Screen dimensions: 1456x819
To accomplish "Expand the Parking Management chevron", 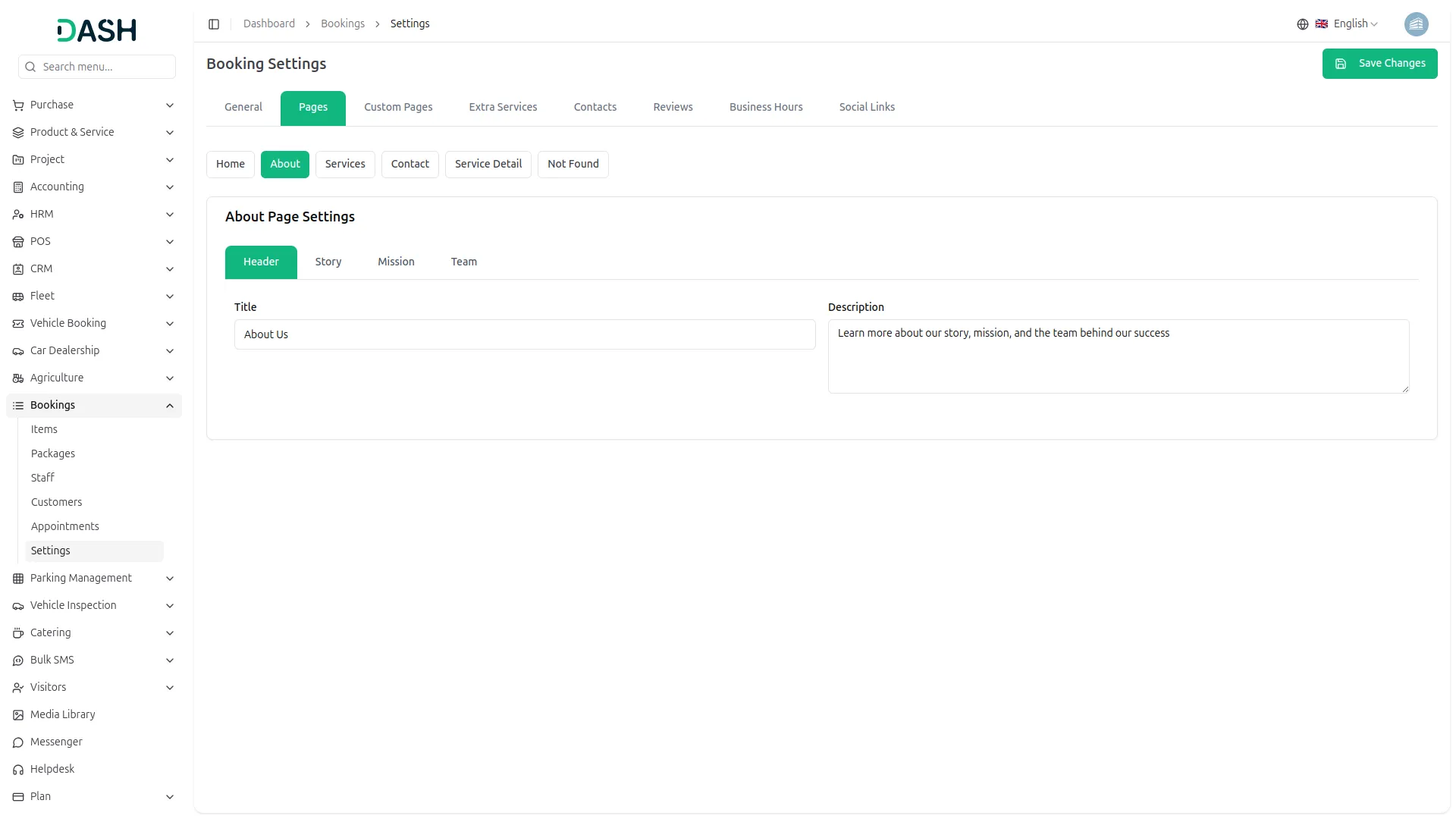I will pyautogui.click(x=170, y=579).
